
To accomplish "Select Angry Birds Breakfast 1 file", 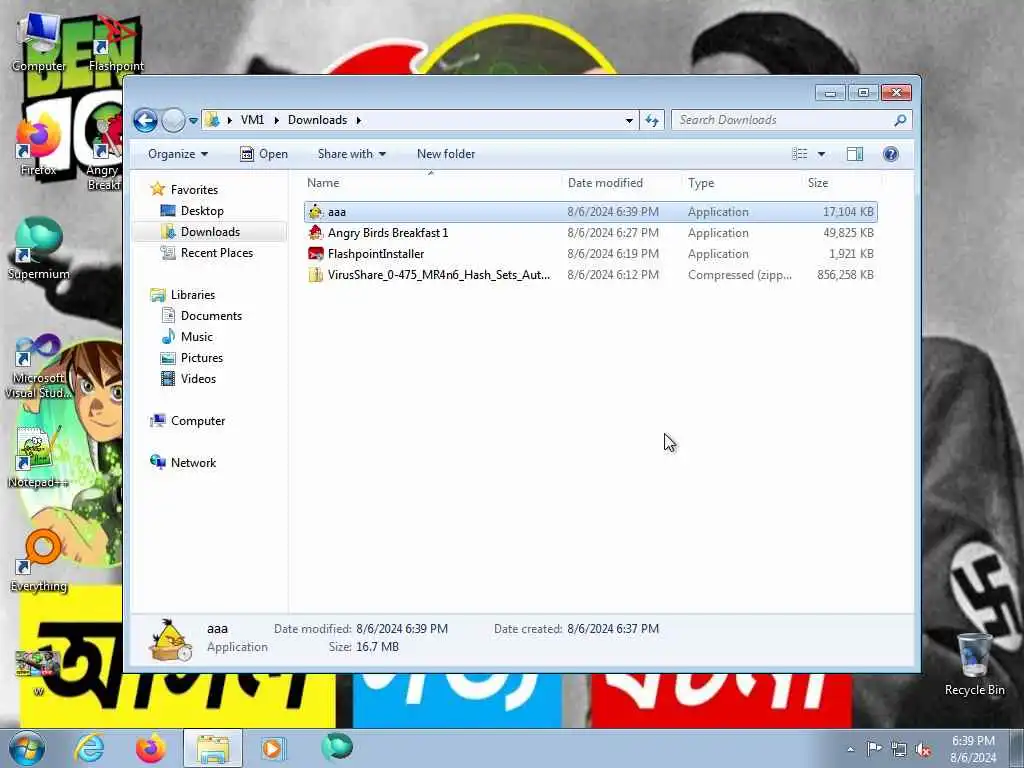I will pos(590,232).
